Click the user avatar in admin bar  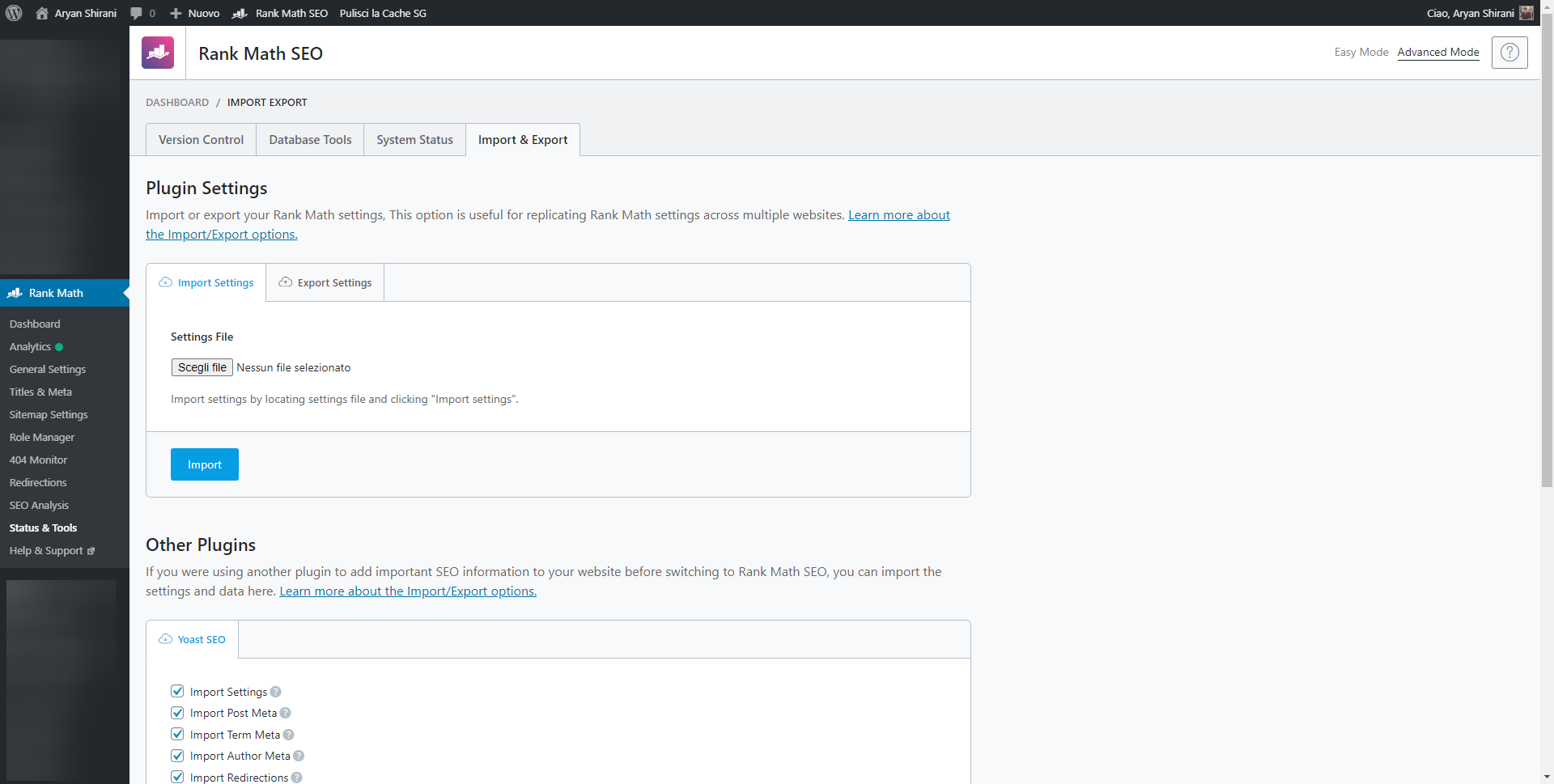1526,13
